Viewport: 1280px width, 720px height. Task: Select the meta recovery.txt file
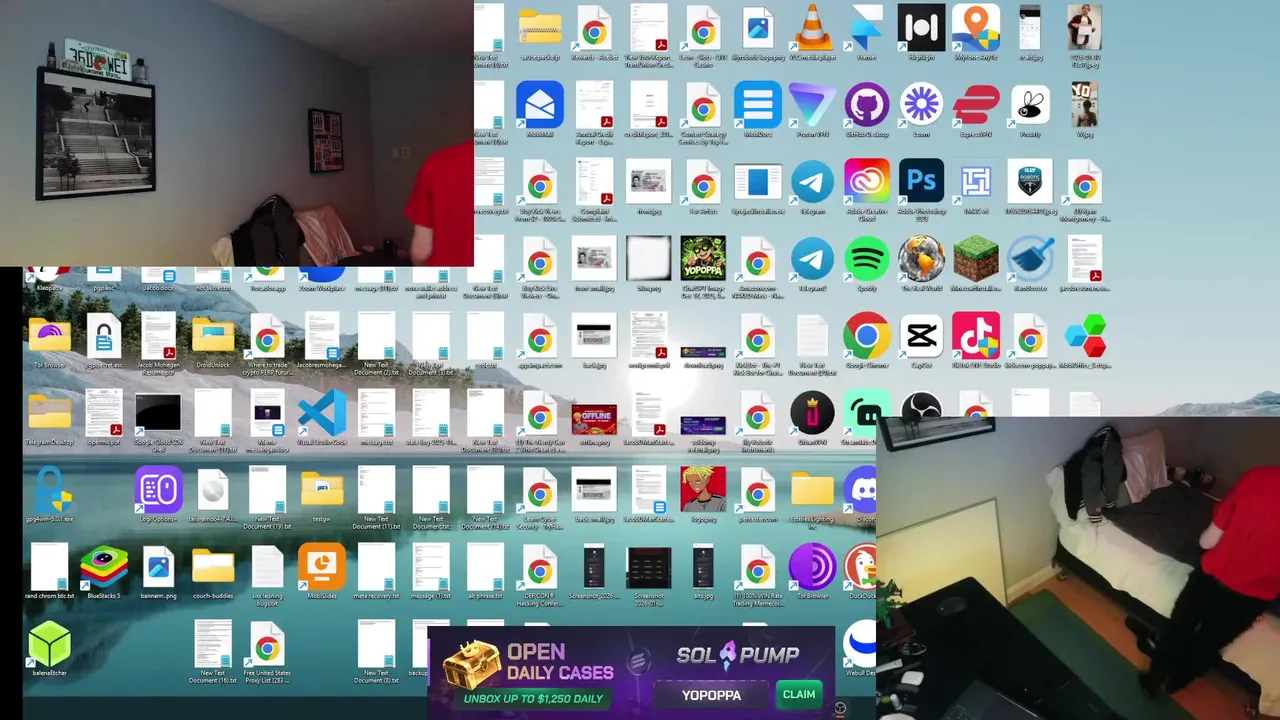point(376,568)
